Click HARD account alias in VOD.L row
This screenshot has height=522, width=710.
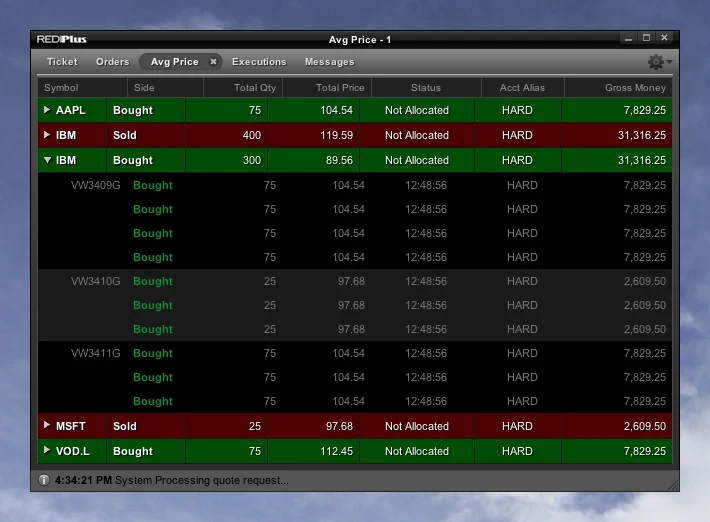tap(518, 451)
